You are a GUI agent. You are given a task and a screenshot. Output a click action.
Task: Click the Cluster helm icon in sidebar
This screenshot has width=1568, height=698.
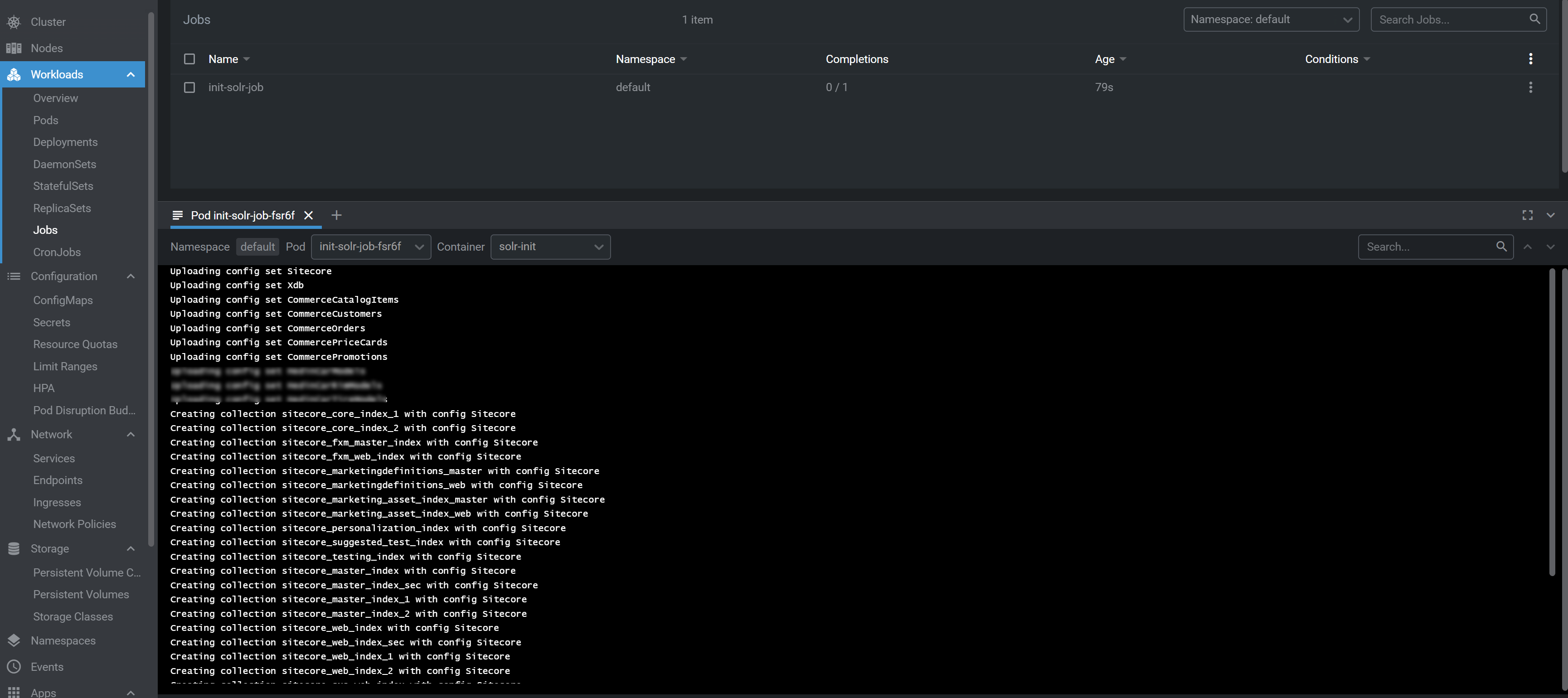[x=14, y=22]
